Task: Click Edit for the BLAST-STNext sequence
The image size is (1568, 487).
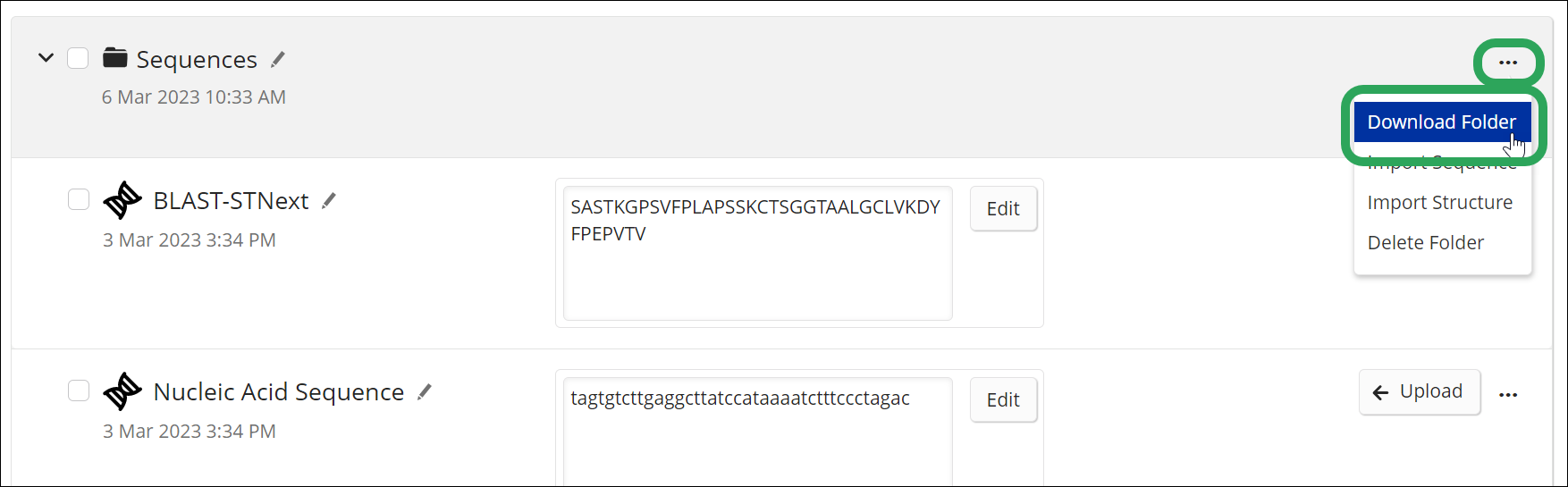Action: (x=1003, y=209)
